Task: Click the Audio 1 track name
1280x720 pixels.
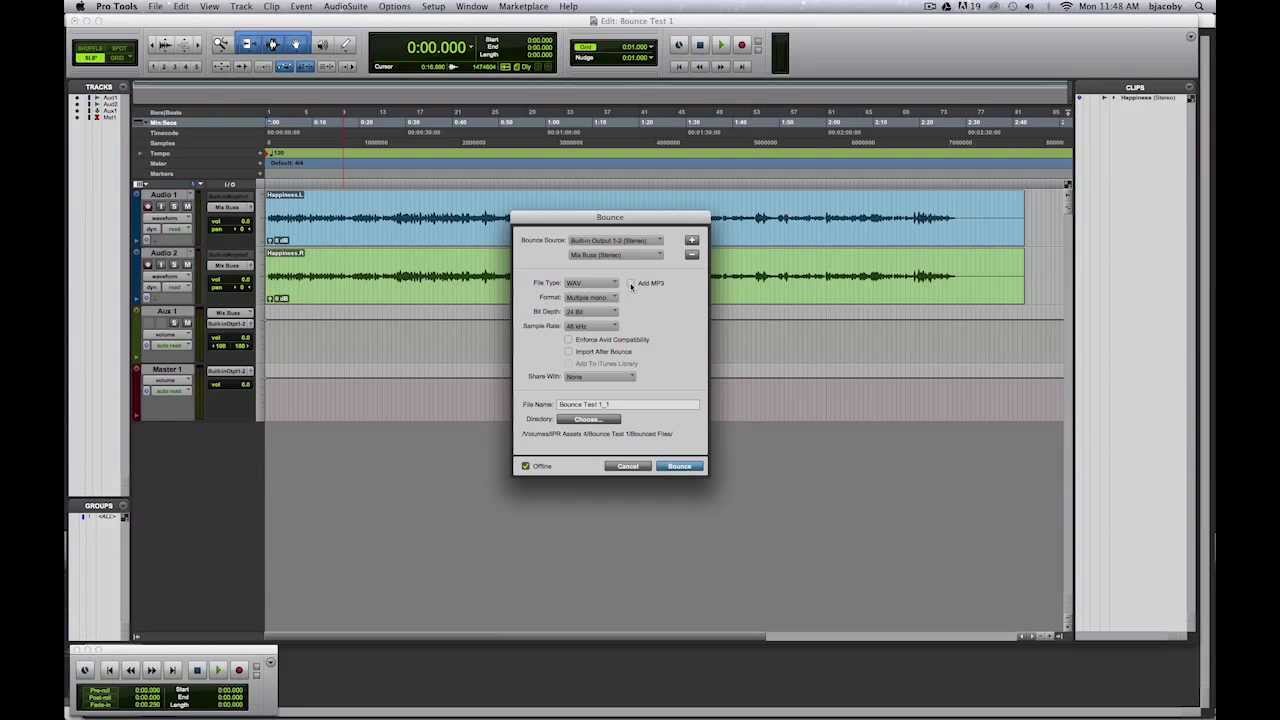Action: pyautogui.click(x=164, y=194)
